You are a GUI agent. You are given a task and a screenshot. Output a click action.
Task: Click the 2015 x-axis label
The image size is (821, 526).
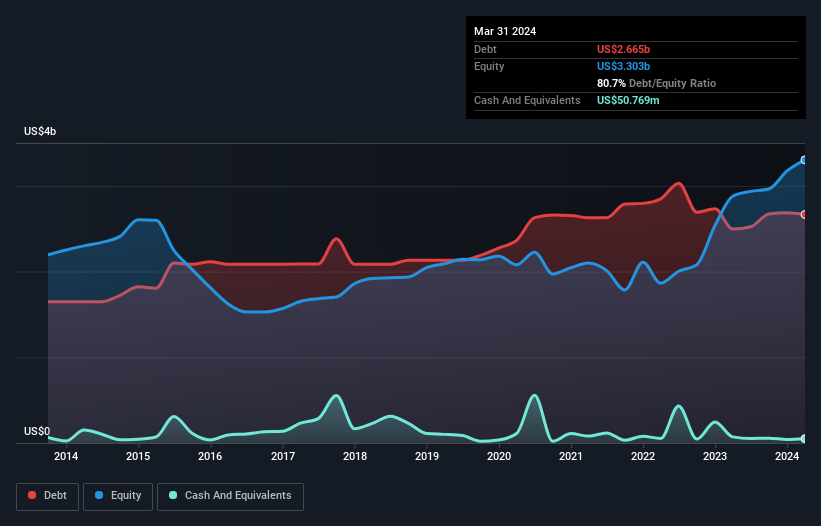138,456
